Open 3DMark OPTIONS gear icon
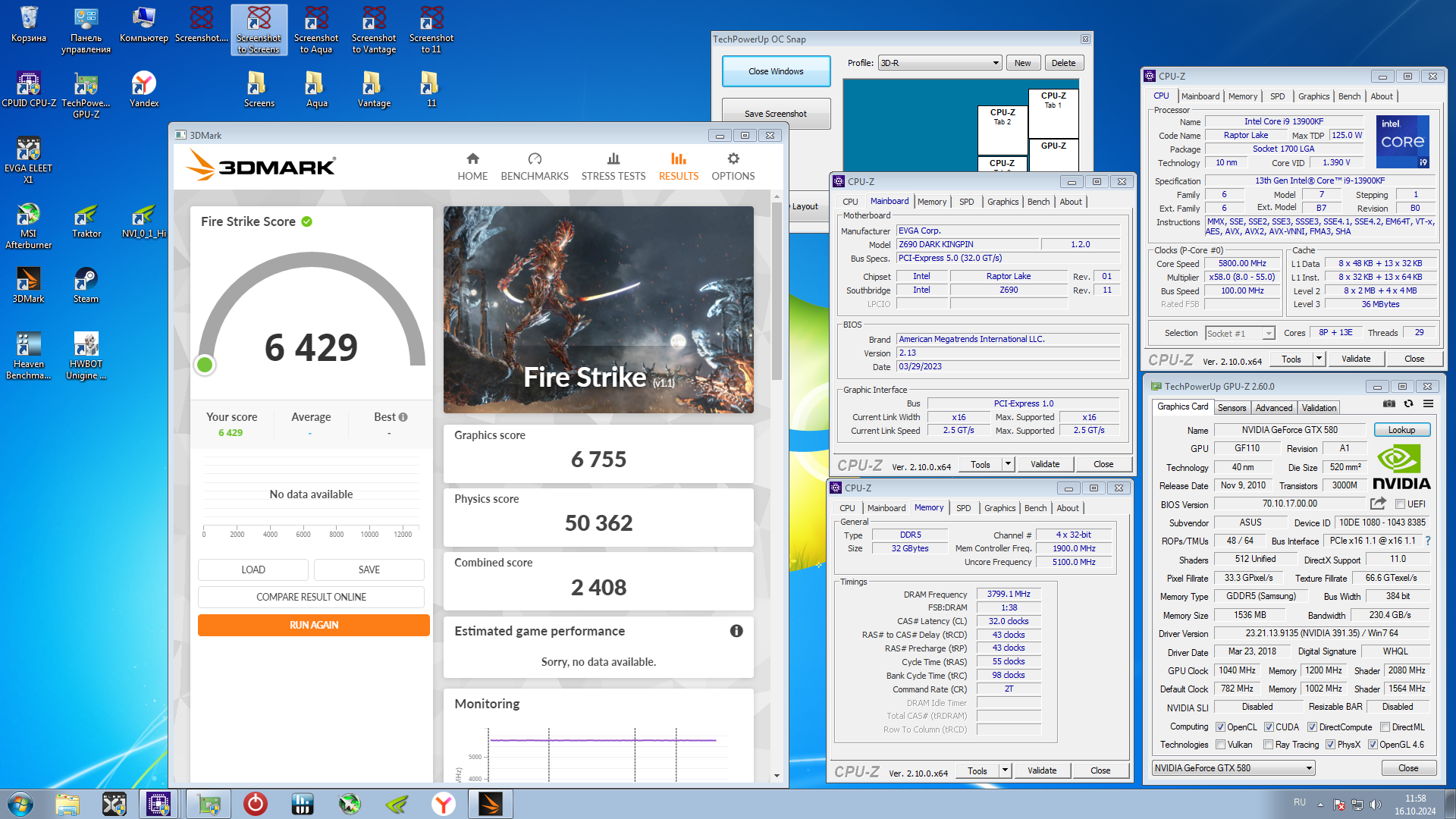Image resolution: width=1456 pixels, height=819 pixels. point(733,158)
